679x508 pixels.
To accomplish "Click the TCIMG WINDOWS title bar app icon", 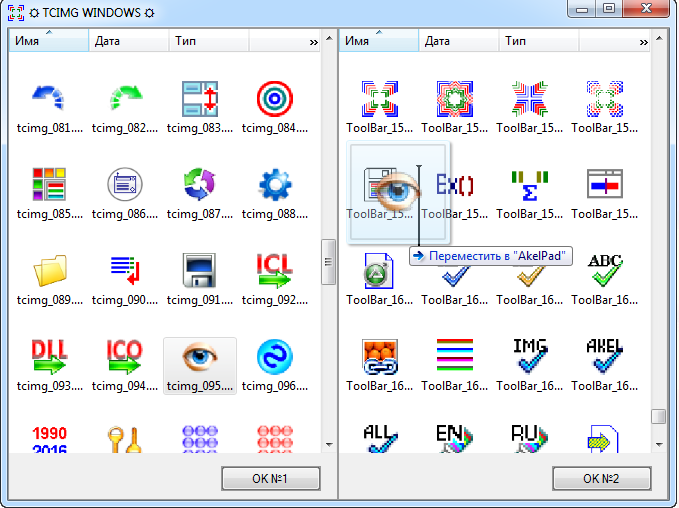I will coord(16,12).
